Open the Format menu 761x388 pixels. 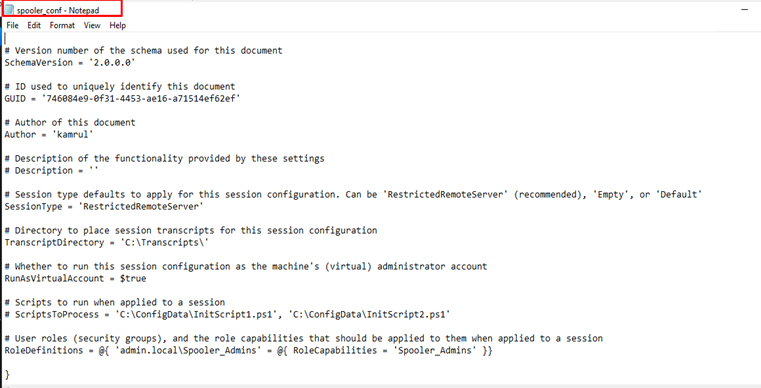pyautogui.click(x=62, y=25)
